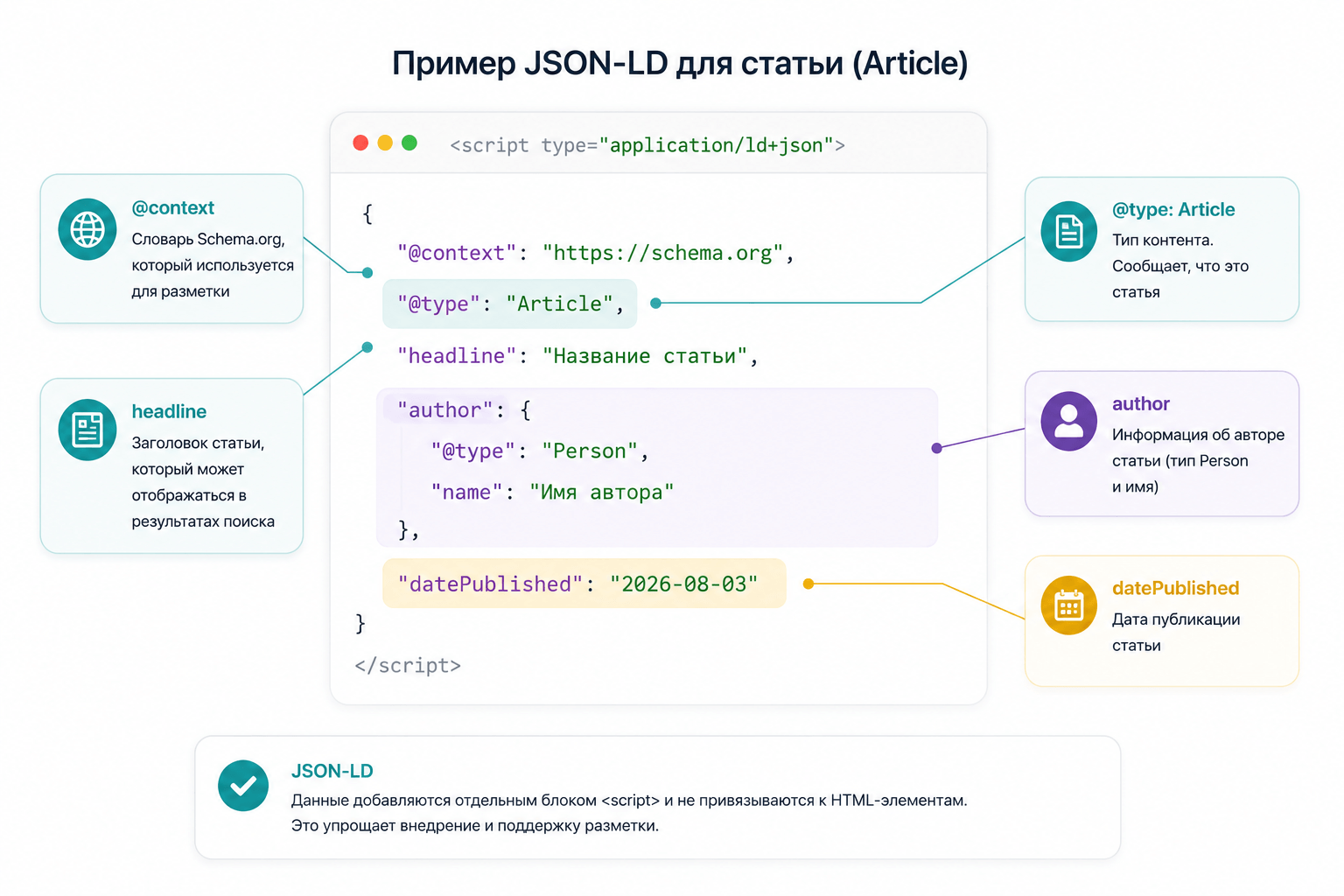Click the author card heading
The height and width of the screenshot is (896, 1344).
point(1140,403)
